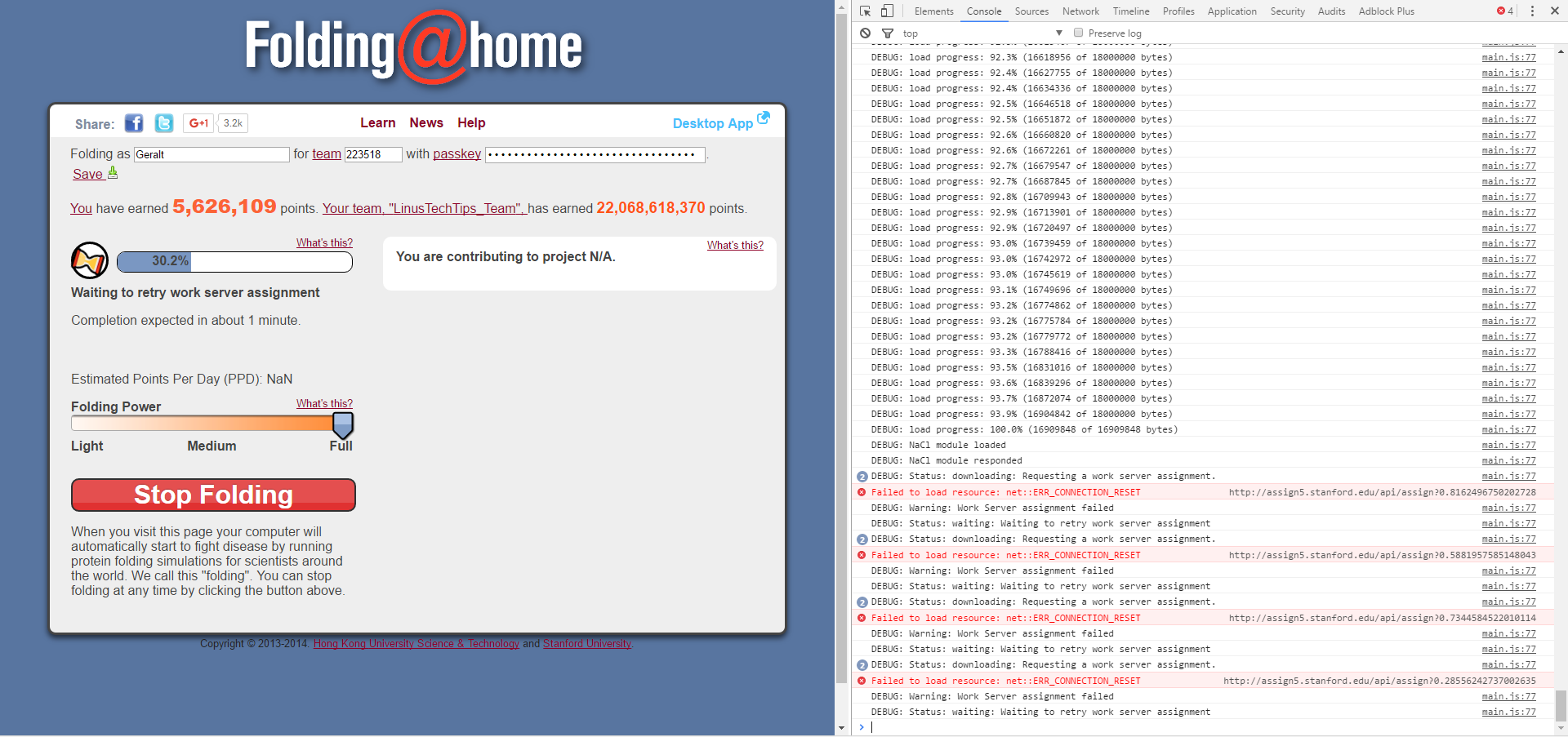1568x737 pixels.
Task: Set Folding Power to Medium label
Action: pyautogui.click(x=212, y=446)
